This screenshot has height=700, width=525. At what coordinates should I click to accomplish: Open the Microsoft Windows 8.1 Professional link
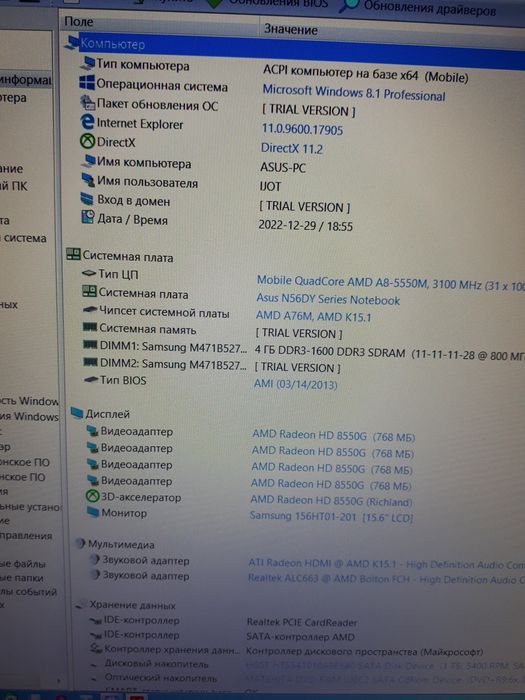pos(354,92)
